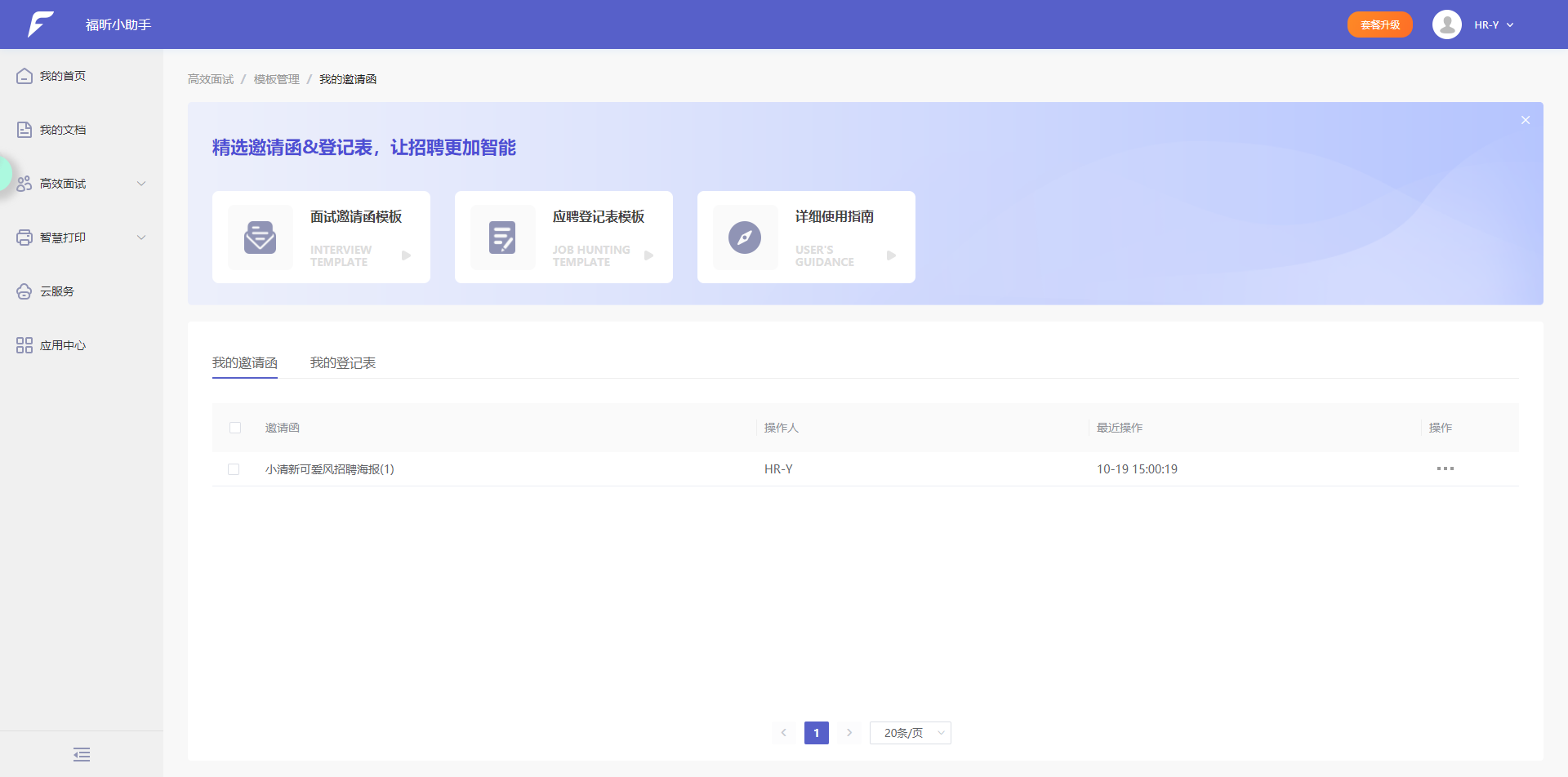Click the 套餐升级 upgrade button
Image resolution: width=1568 pixels, height=777 pixels.
(1379, 24)
